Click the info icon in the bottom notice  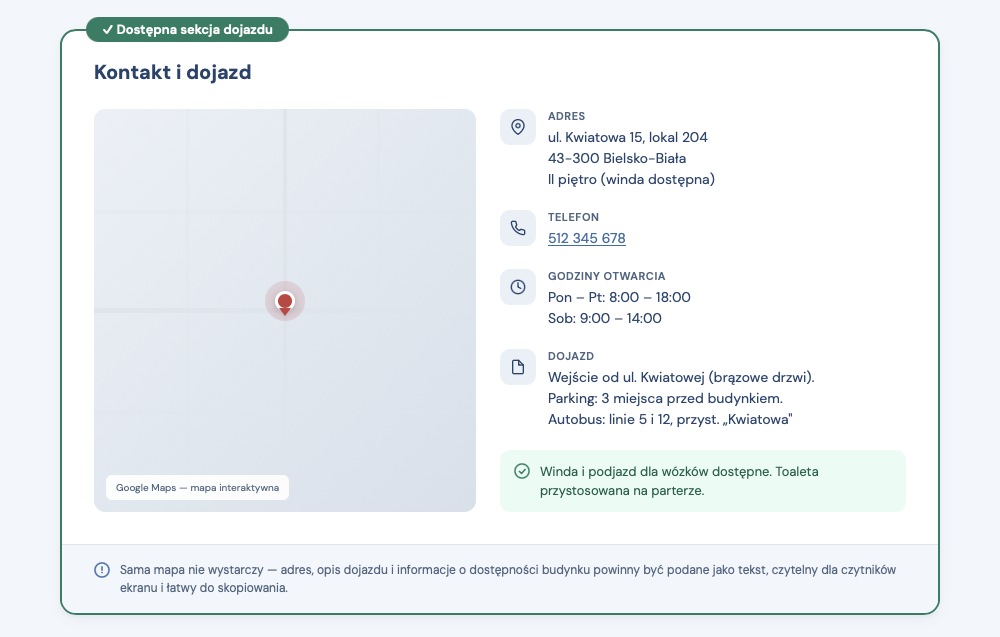tap(100, 569)
